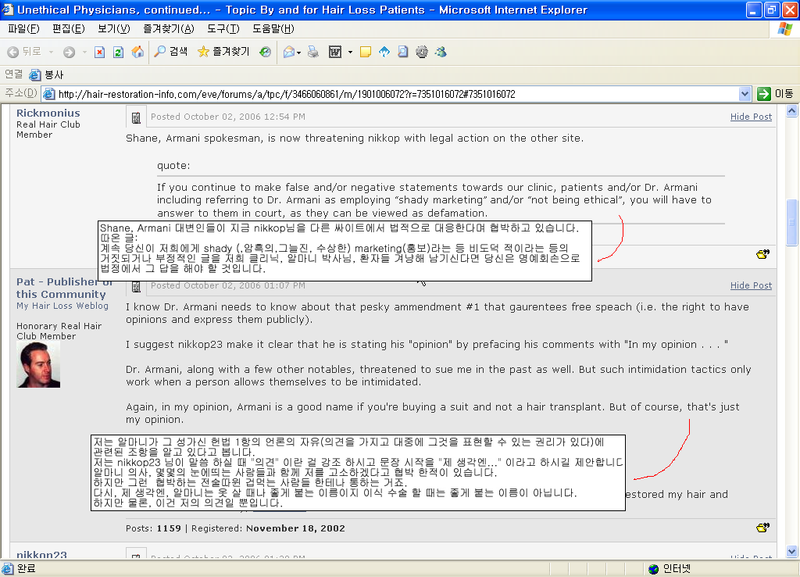Open the 검색 search toolbar button
The width and height of the screenshot is (800, 577).
[171, 52]
